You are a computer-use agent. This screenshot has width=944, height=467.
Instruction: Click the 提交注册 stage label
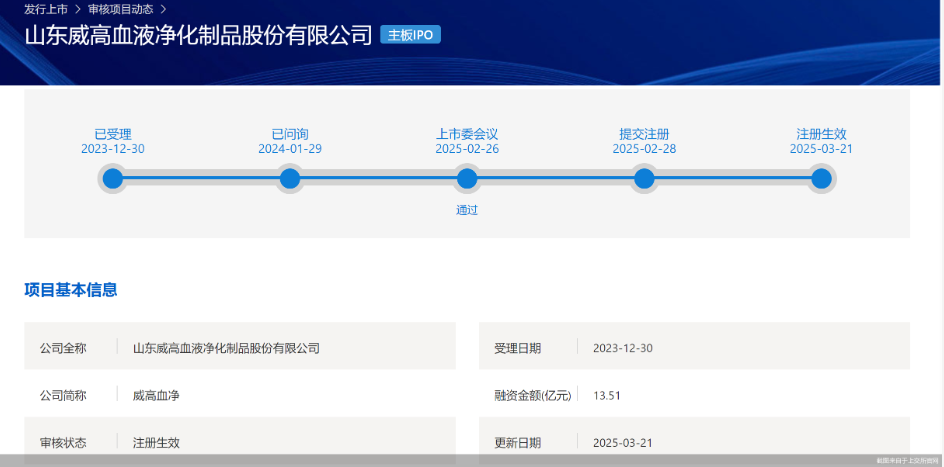[x=644, y=134]
